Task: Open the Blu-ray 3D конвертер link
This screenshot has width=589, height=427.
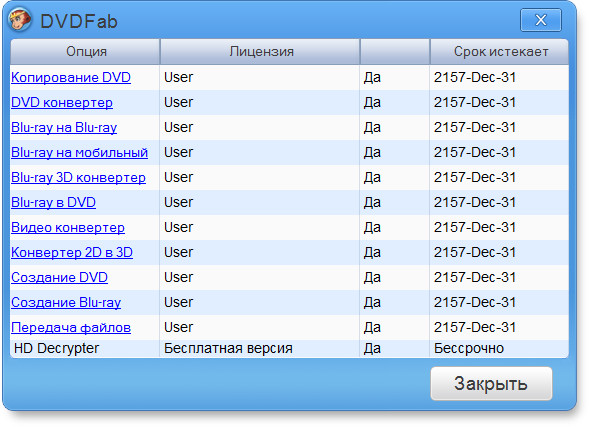Action: pyautogui.click(x=79, y=178)
